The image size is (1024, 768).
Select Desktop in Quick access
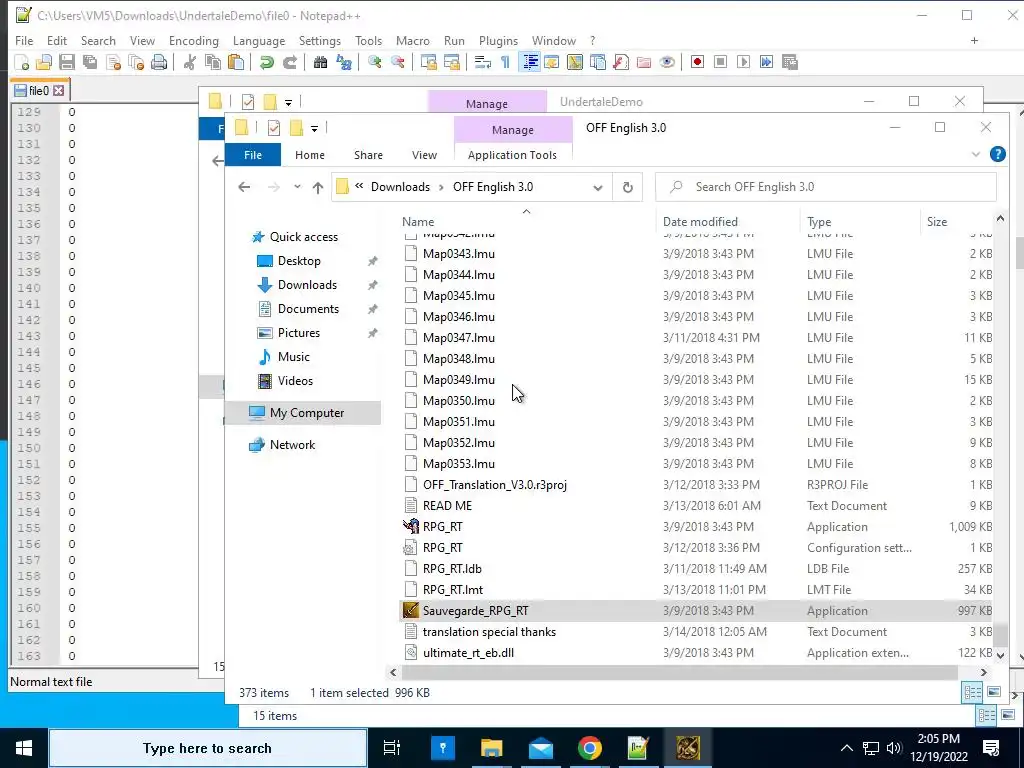(299, 261)
